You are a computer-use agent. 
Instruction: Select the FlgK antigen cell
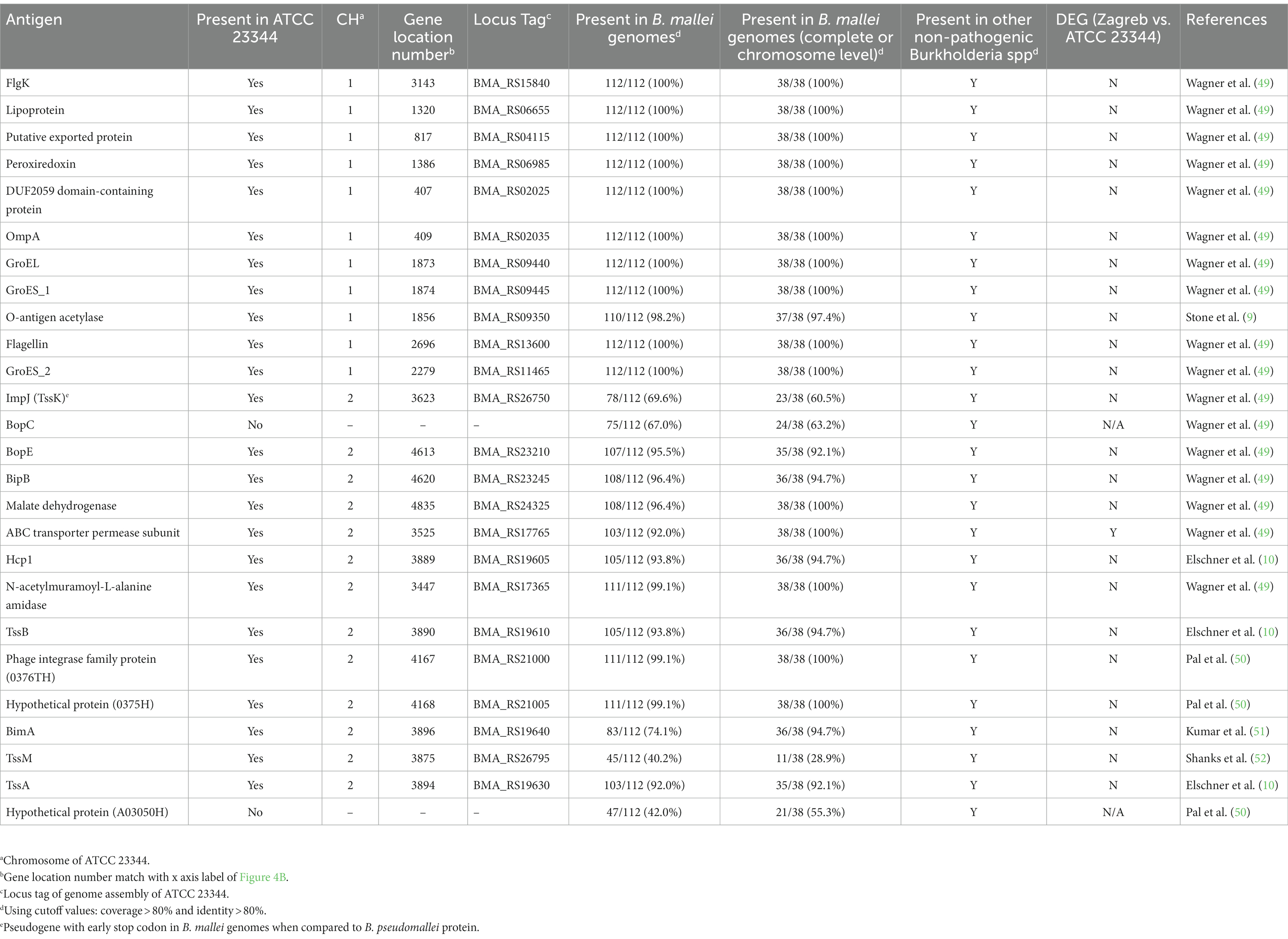pos(94,83)
